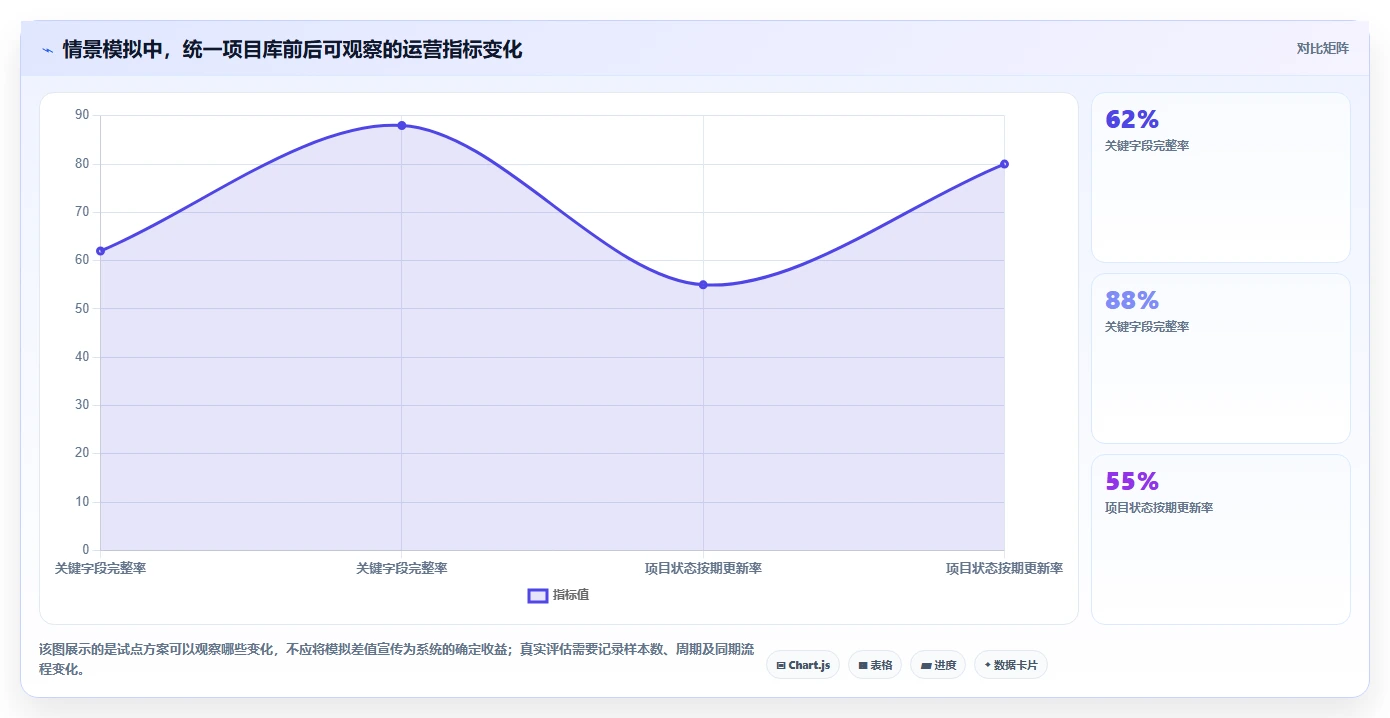The image size is (1390, 718).
Task: Click the chart data point at value 88
Action: 402,125
